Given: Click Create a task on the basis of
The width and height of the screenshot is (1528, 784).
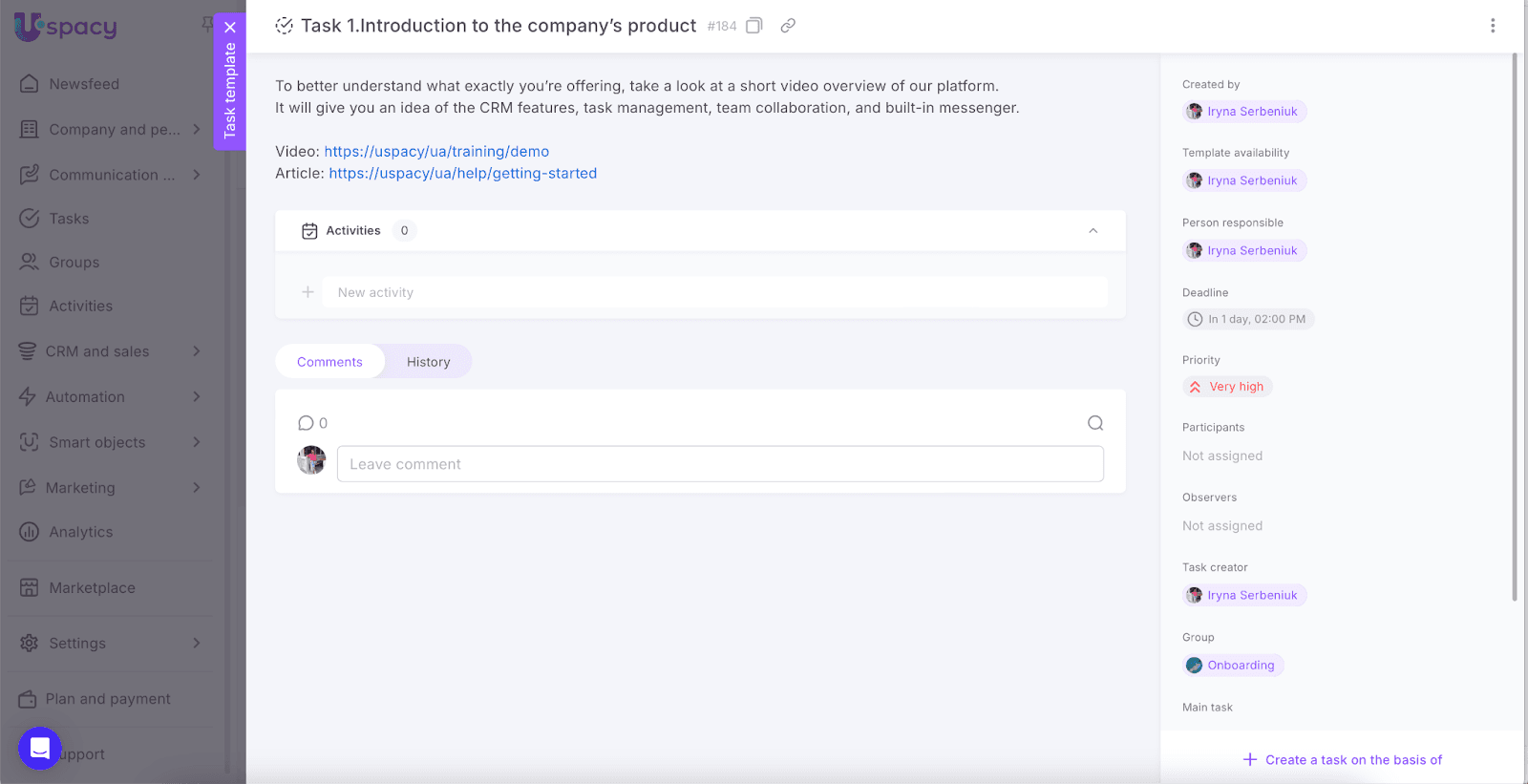Looking at the screenshot, I should point(1343,760).
